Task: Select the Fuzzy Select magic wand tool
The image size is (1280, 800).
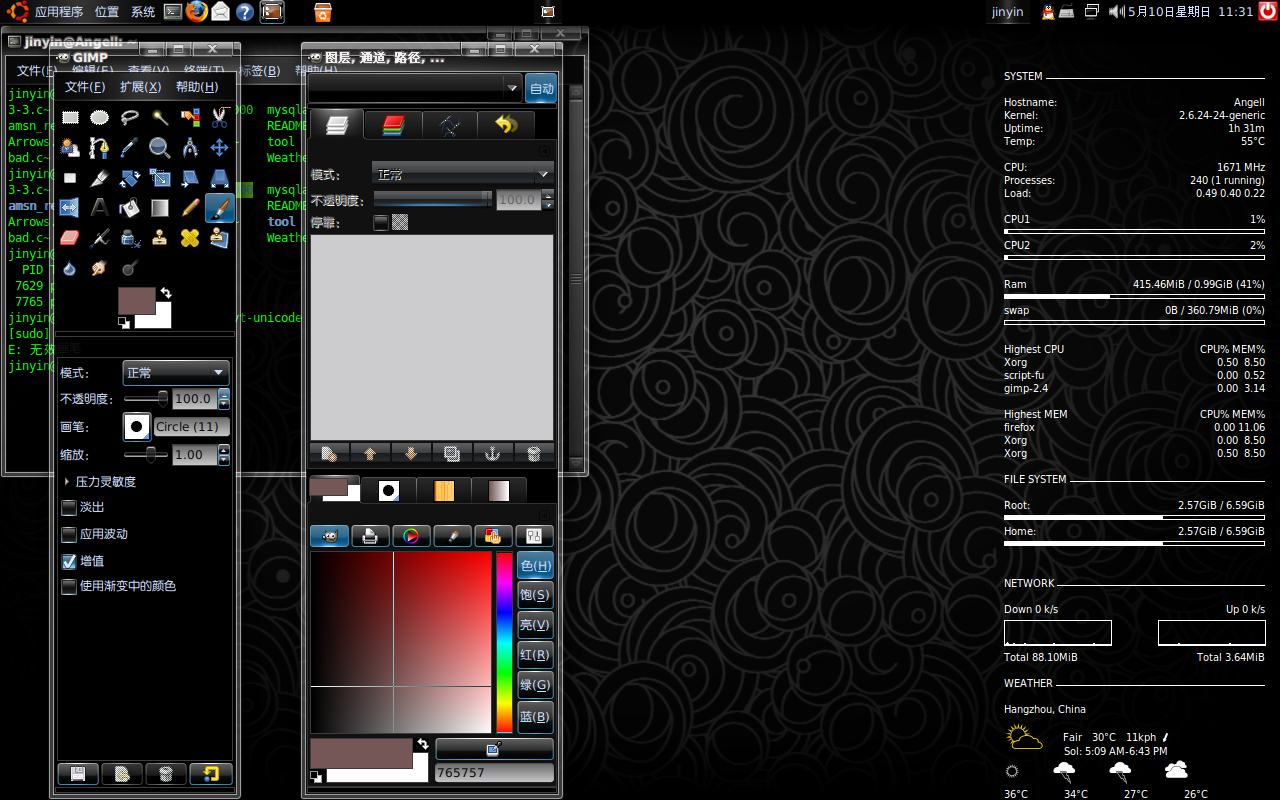Action: tap(160, 117)
